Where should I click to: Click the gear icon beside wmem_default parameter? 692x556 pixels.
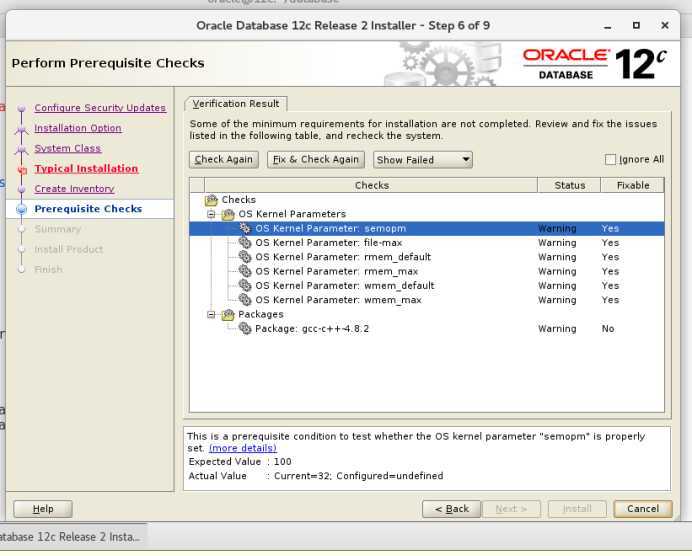(245, 285)
